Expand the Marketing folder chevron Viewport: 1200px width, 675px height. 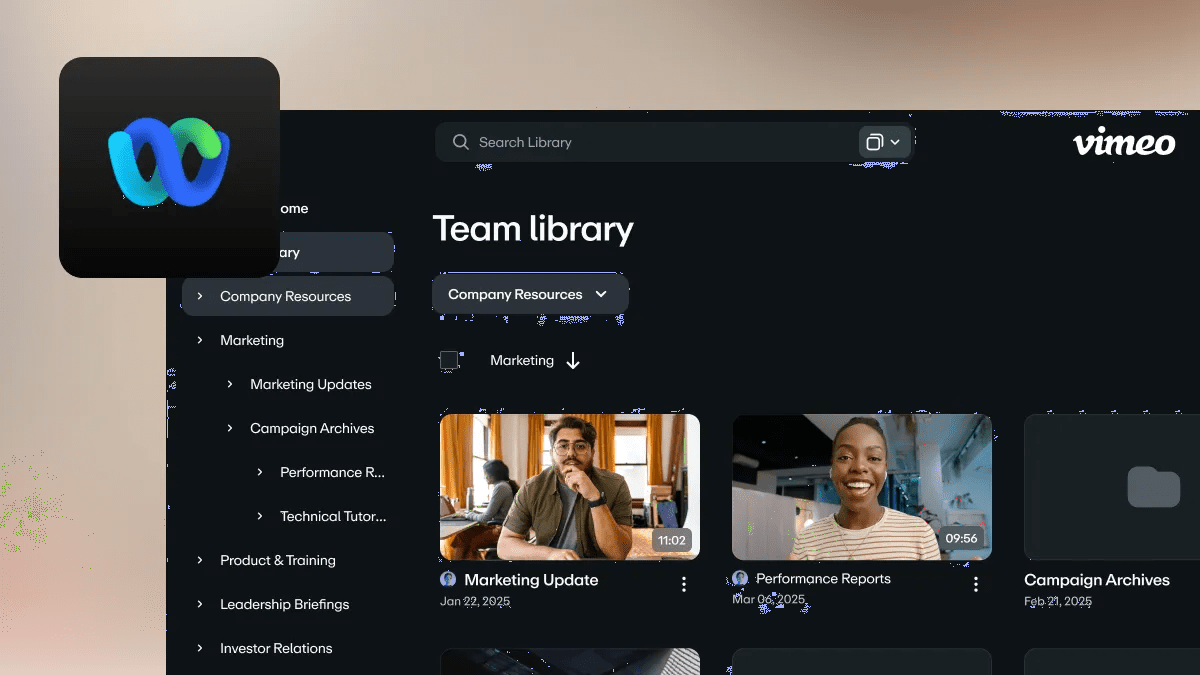200,340
